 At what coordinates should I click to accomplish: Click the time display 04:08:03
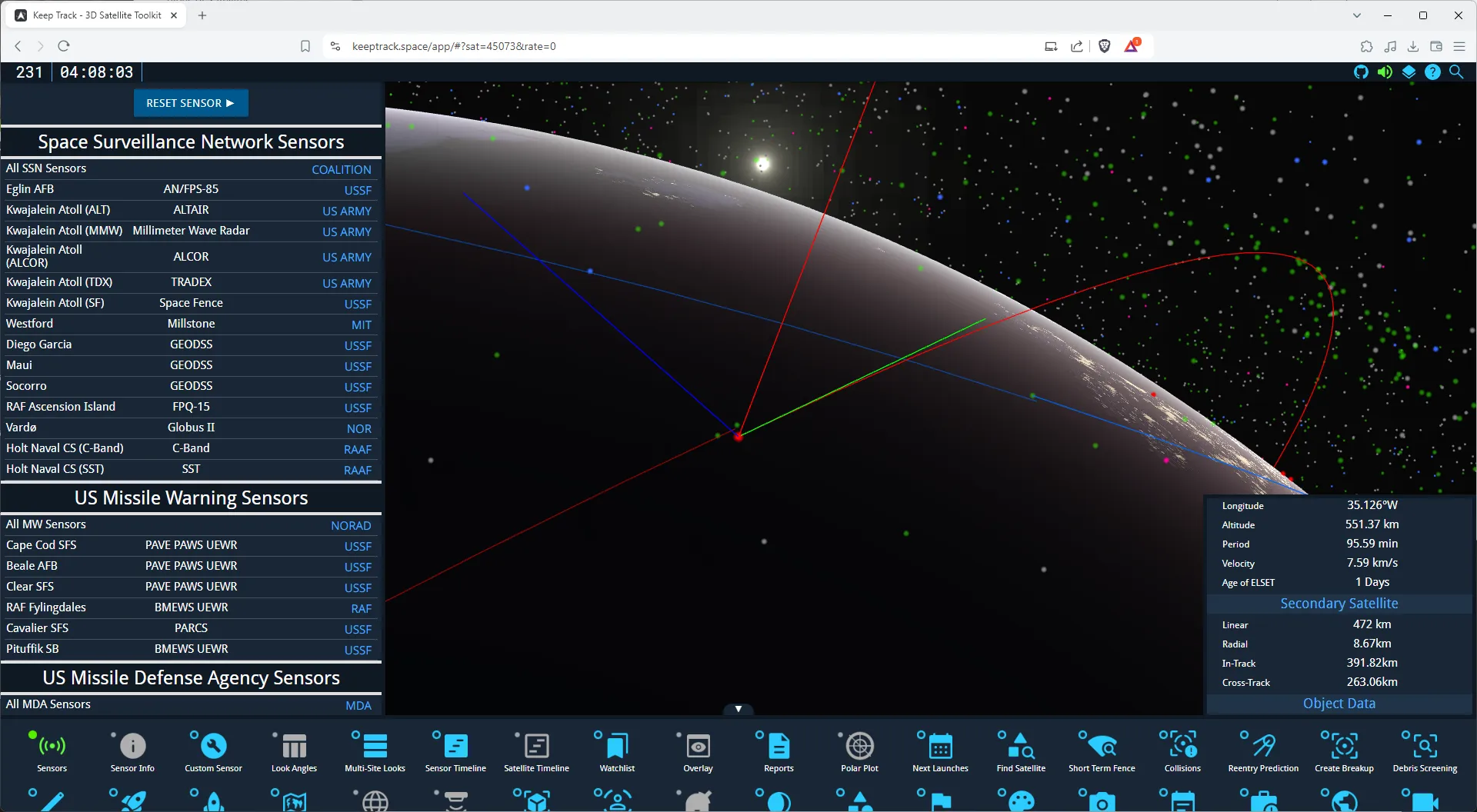96,72
